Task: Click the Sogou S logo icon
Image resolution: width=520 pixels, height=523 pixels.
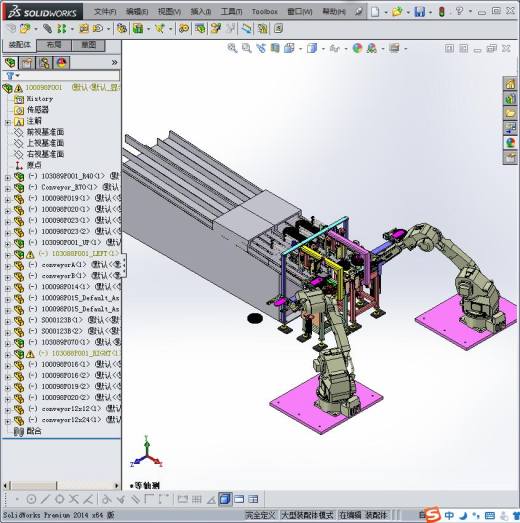Action: pos(433,514)
